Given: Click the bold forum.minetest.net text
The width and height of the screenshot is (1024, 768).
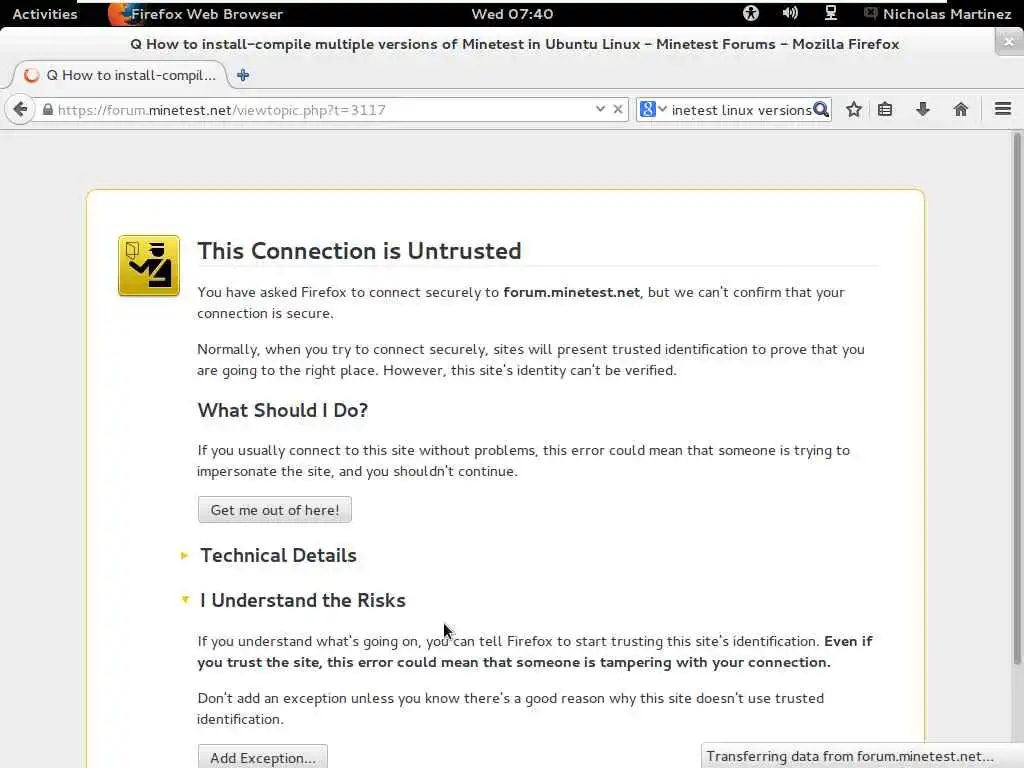Looking at the screenshot, I should pos(571,292).
